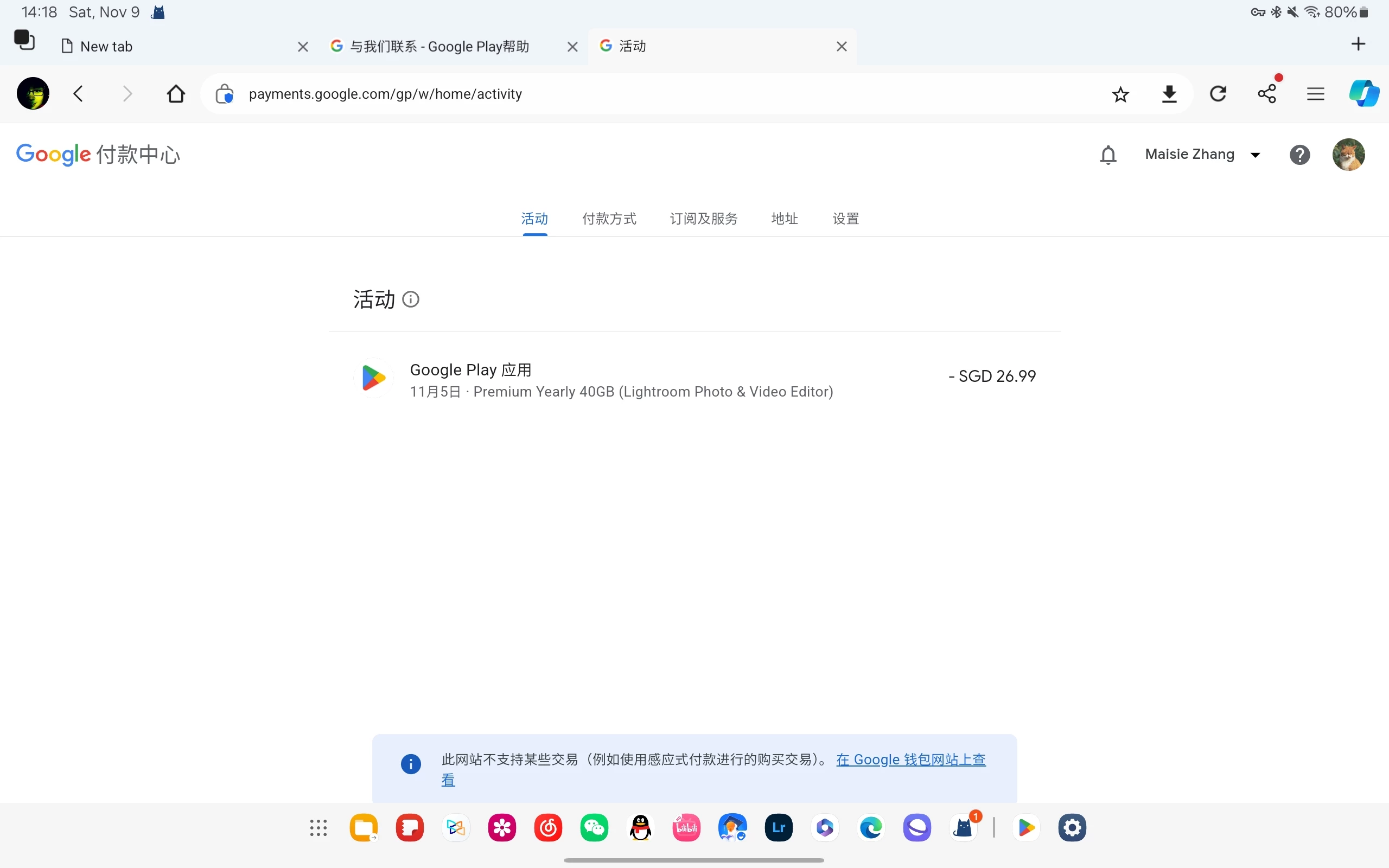Open the app drawer grid
Viewport: 1389px width, 868px height.
pos(318,827)
